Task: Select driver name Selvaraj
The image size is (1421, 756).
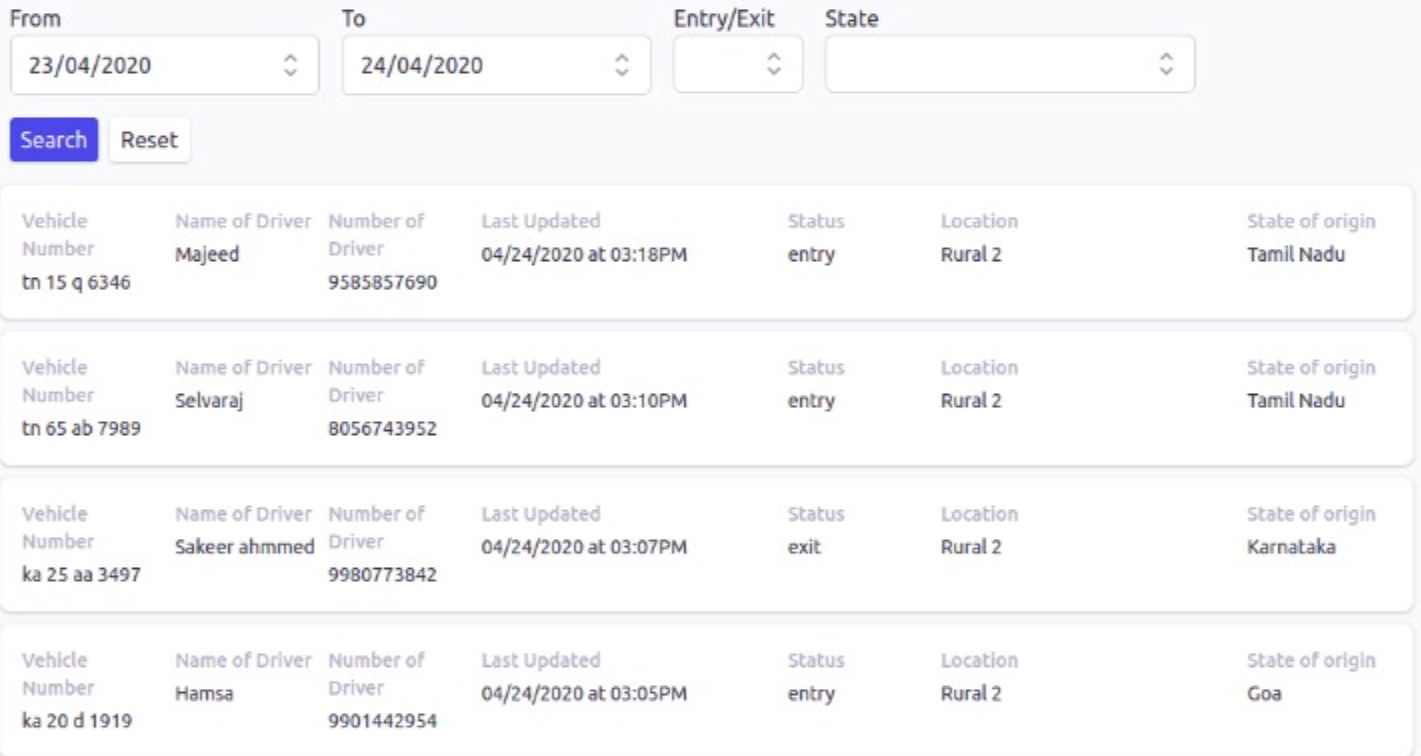Action: (x=210, y=401)
